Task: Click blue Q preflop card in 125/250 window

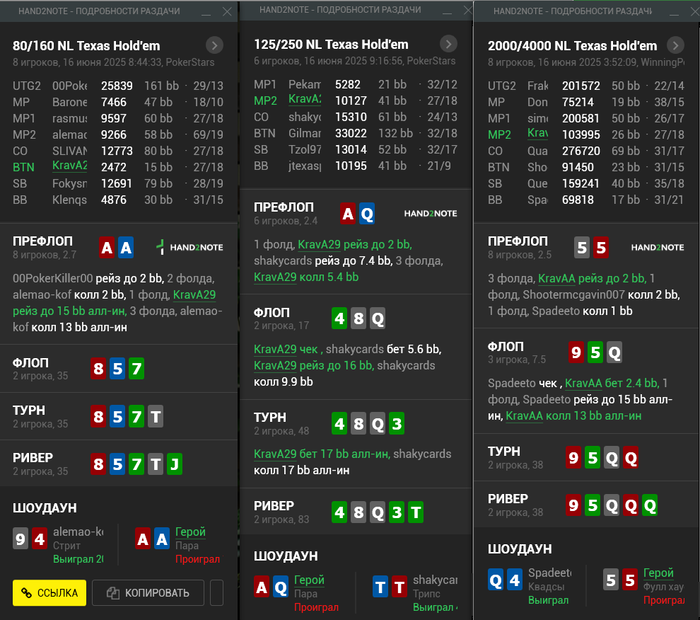Action: tap(367, 214)
